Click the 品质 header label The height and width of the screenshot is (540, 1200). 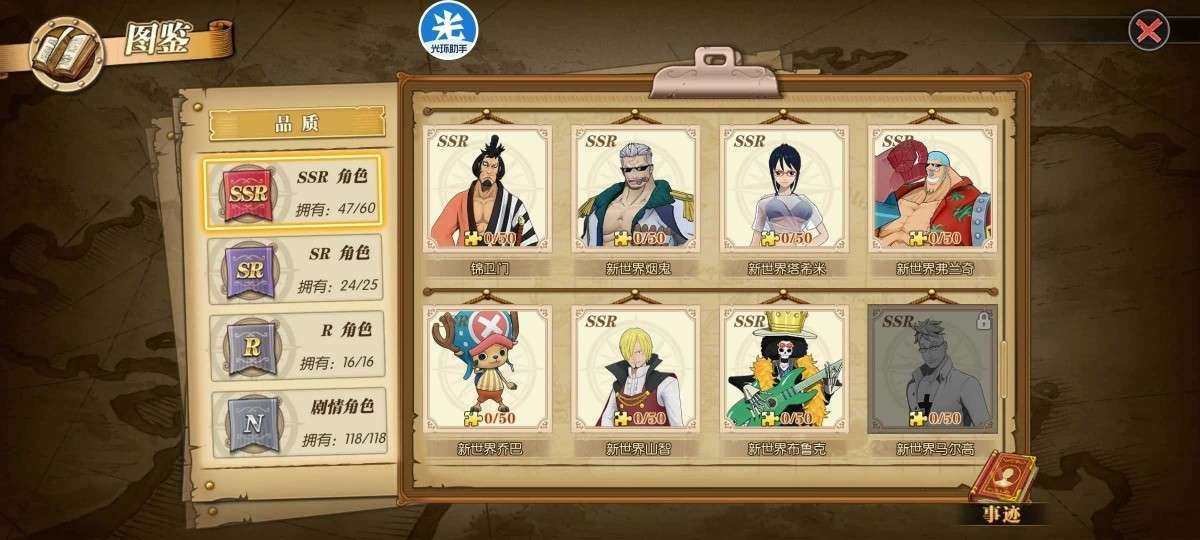296,124
